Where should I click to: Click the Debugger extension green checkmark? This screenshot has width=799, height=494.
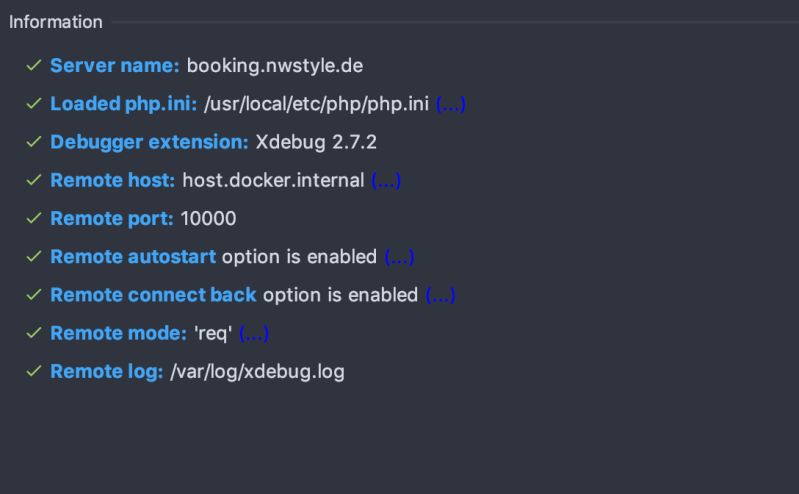[34, 142]
